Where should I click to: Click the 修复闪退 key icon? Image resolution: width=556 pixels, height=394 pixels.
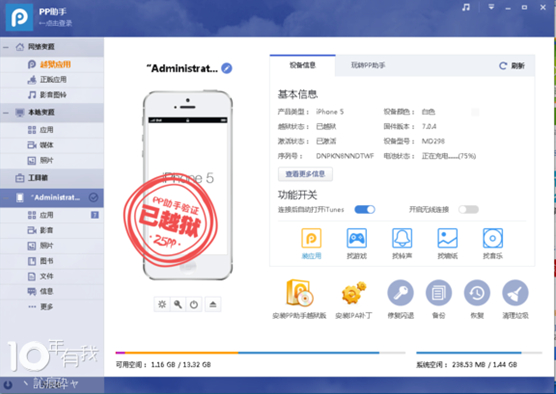click(400, 293)
